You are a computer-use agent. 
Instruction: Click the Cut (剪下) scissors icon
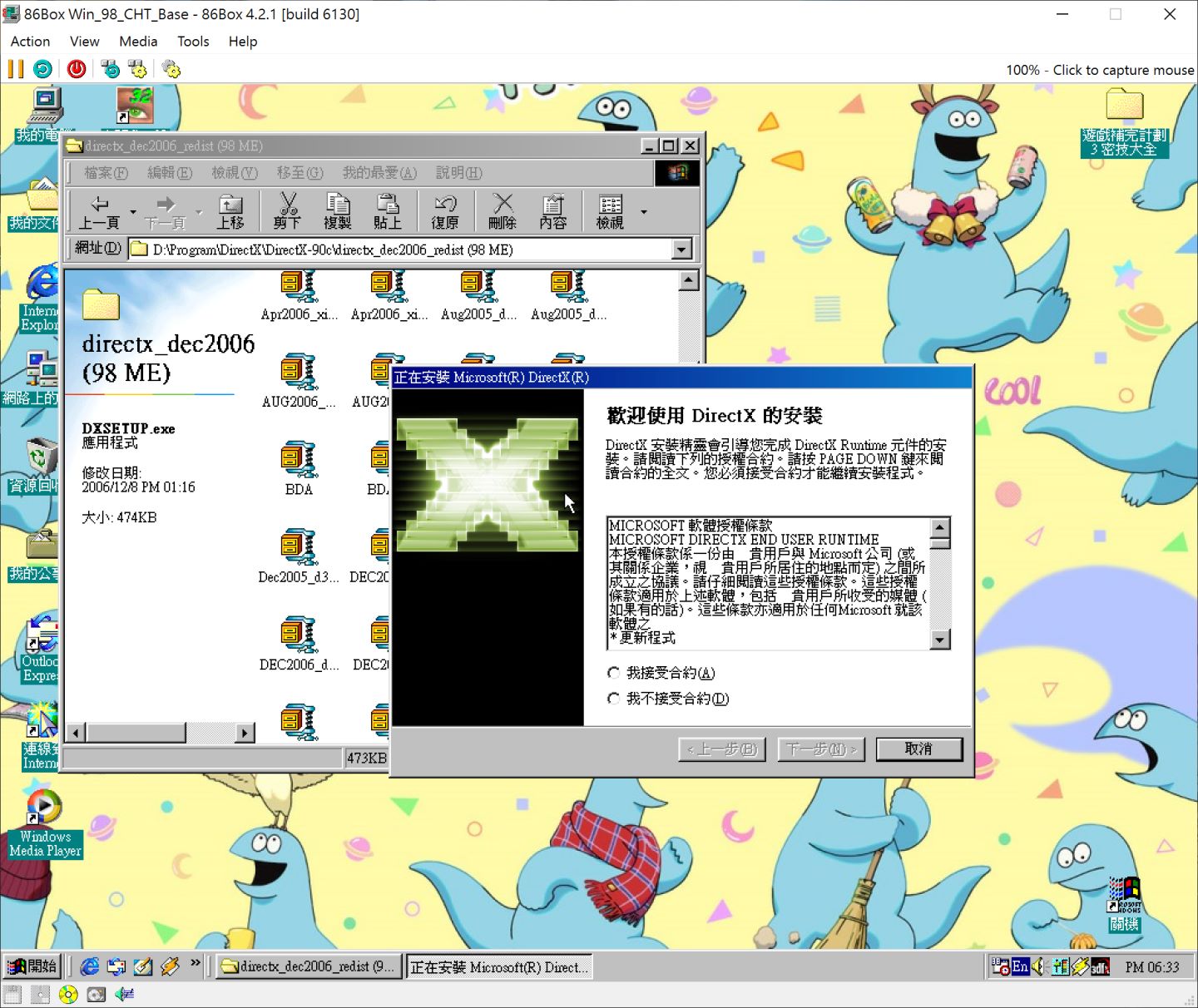287,211
